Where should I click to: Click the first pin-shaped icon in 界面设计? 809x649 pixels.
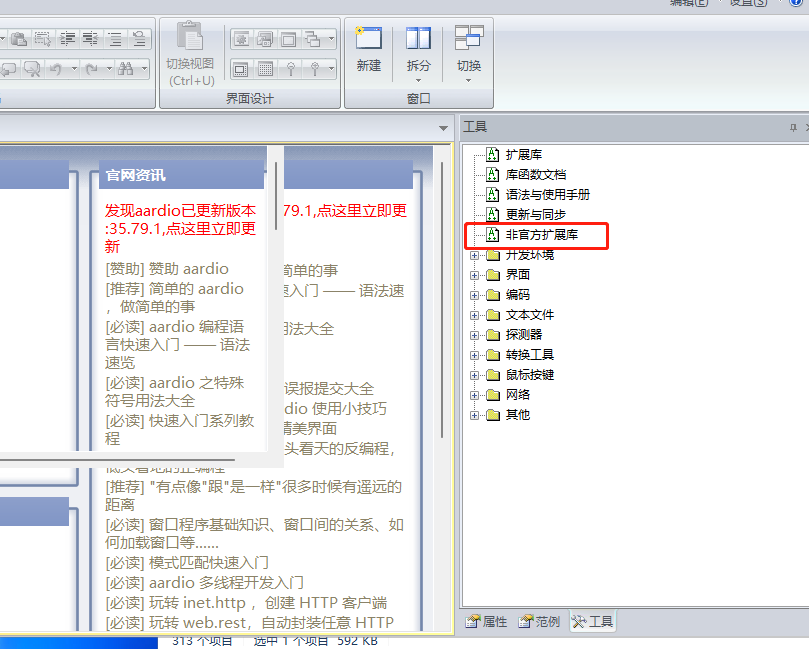pyautogui.click(x=290, y=69)
